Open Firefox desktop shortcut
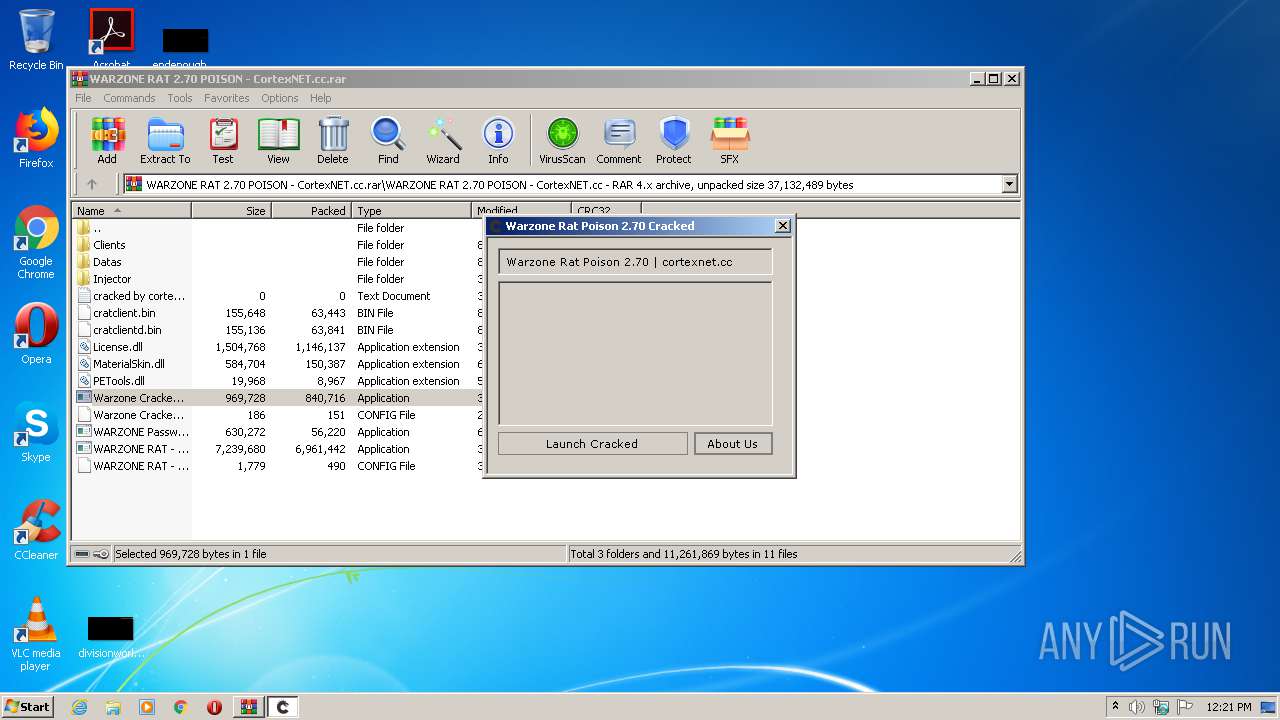The image size is (1280, 720). pyautogui.click(x=36, y=138)
